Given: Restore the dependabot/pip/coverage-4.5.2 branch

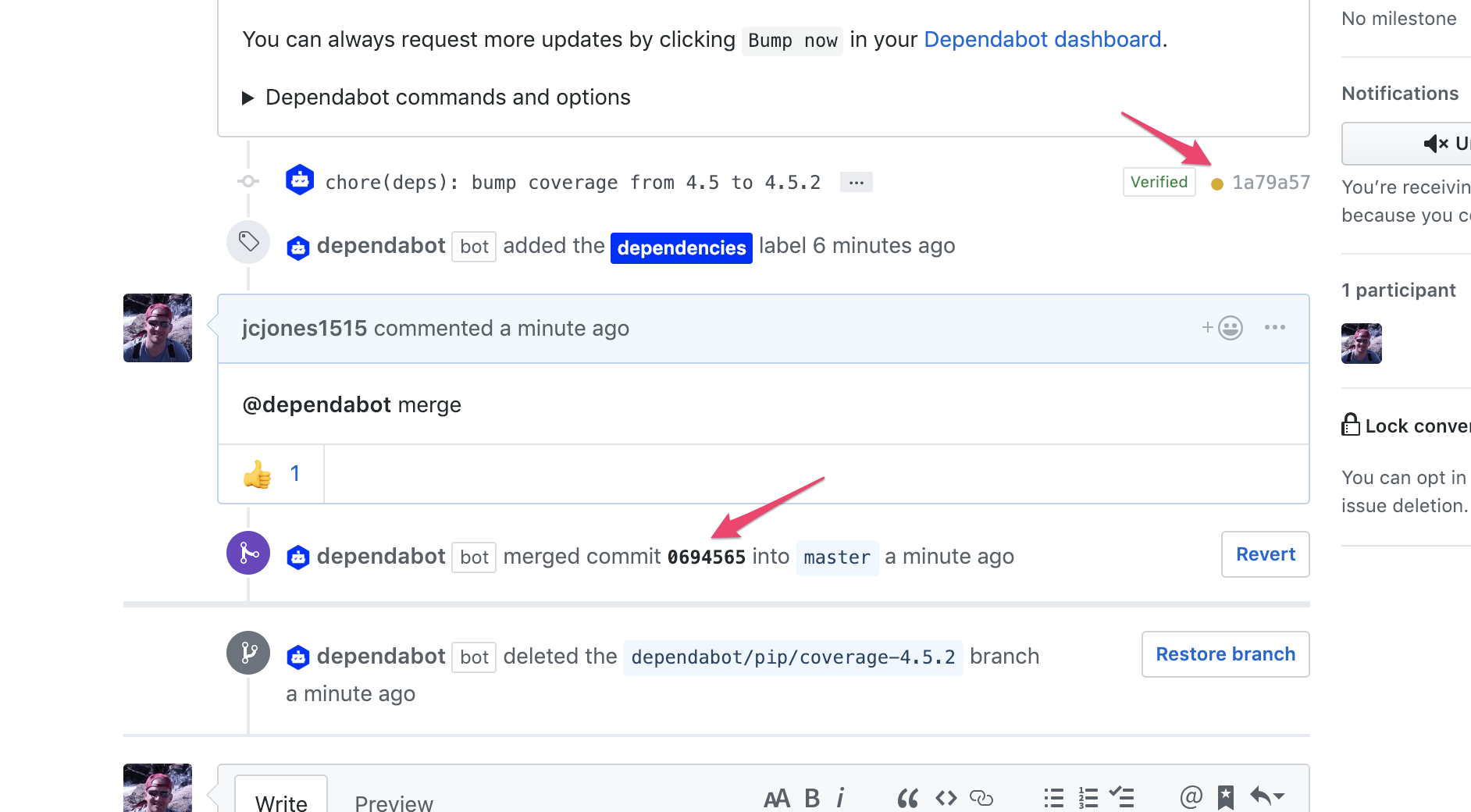Looking at the screenshot, I should (x=1224, y=654).
